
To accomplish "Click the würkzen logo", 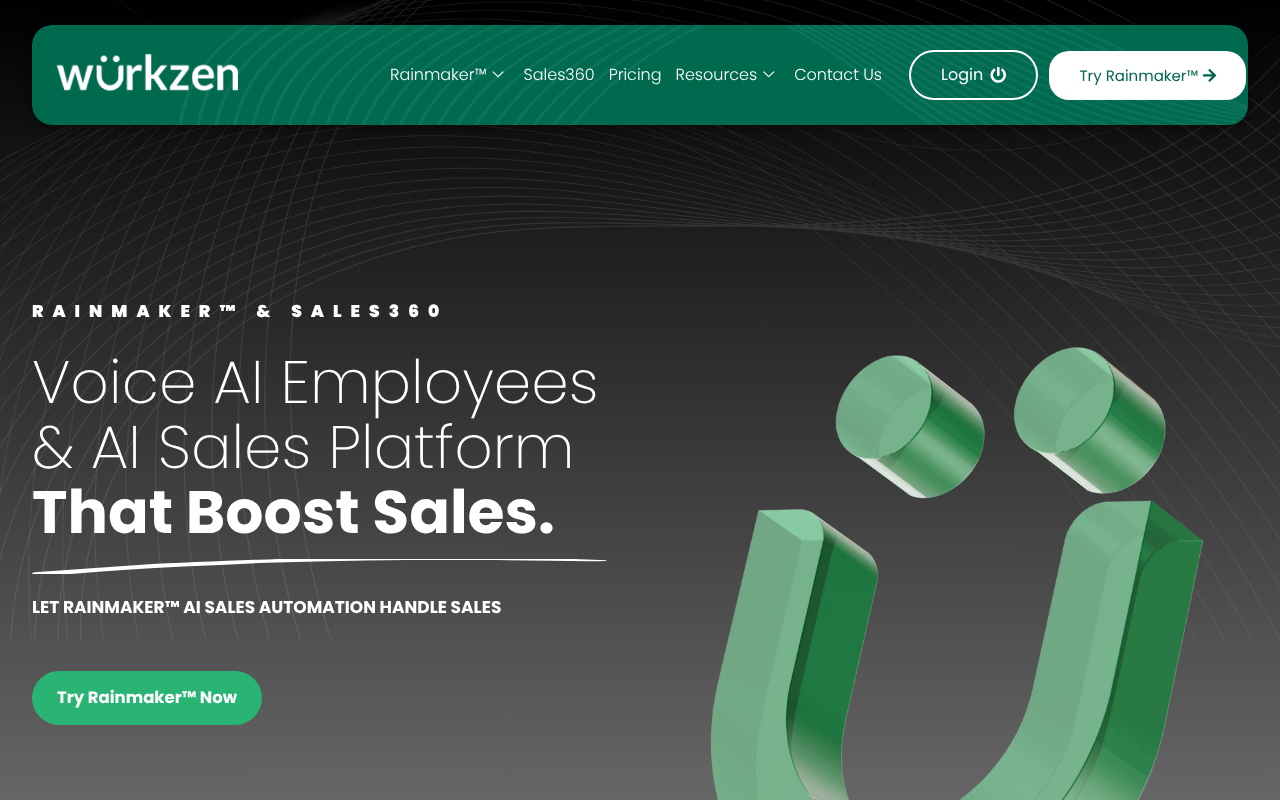I will pyautogui.click(x=147, y=75).
